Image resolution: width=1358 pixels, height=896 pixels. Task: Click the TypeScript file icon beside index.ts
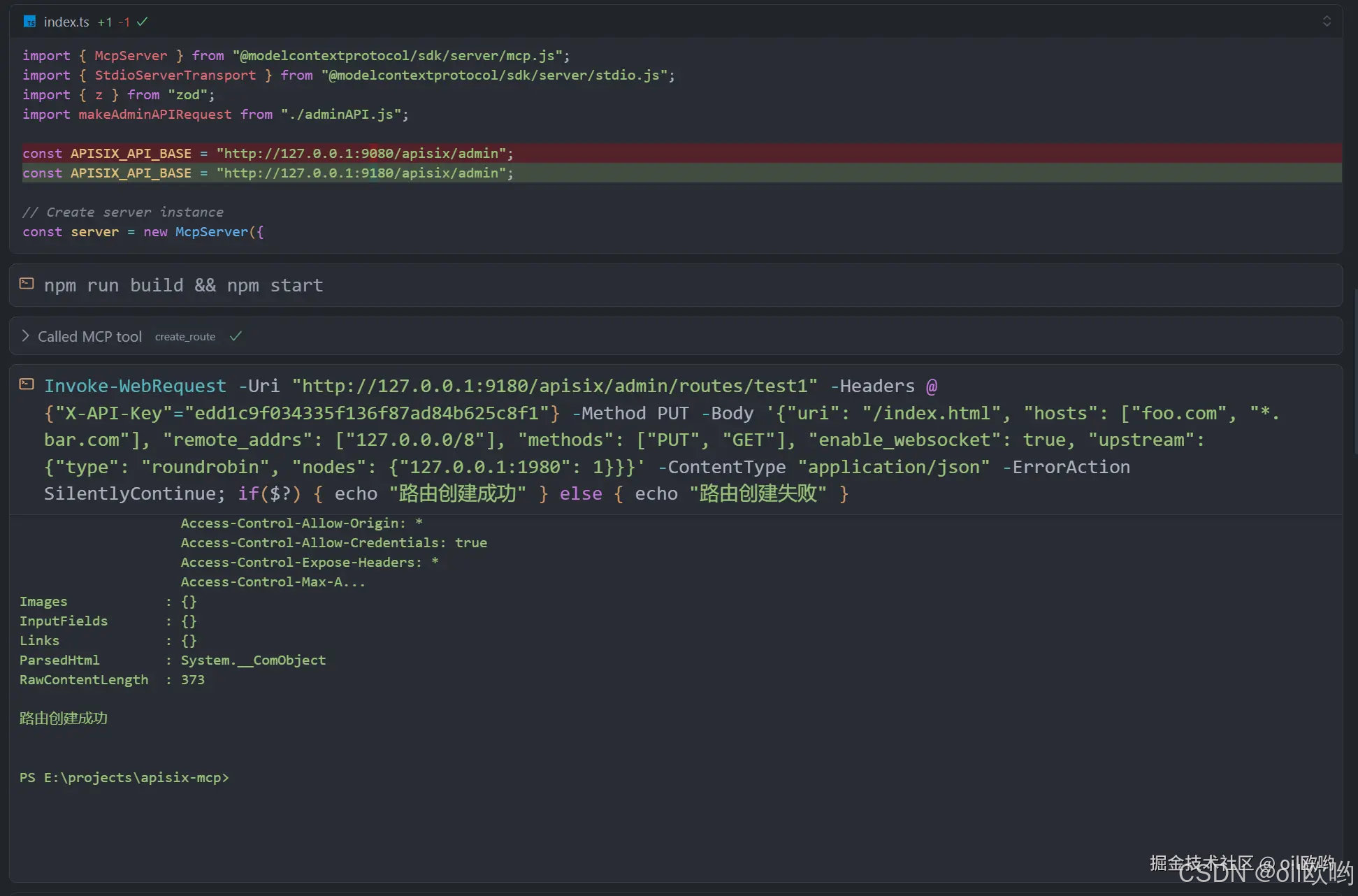(x=29, y=22)
